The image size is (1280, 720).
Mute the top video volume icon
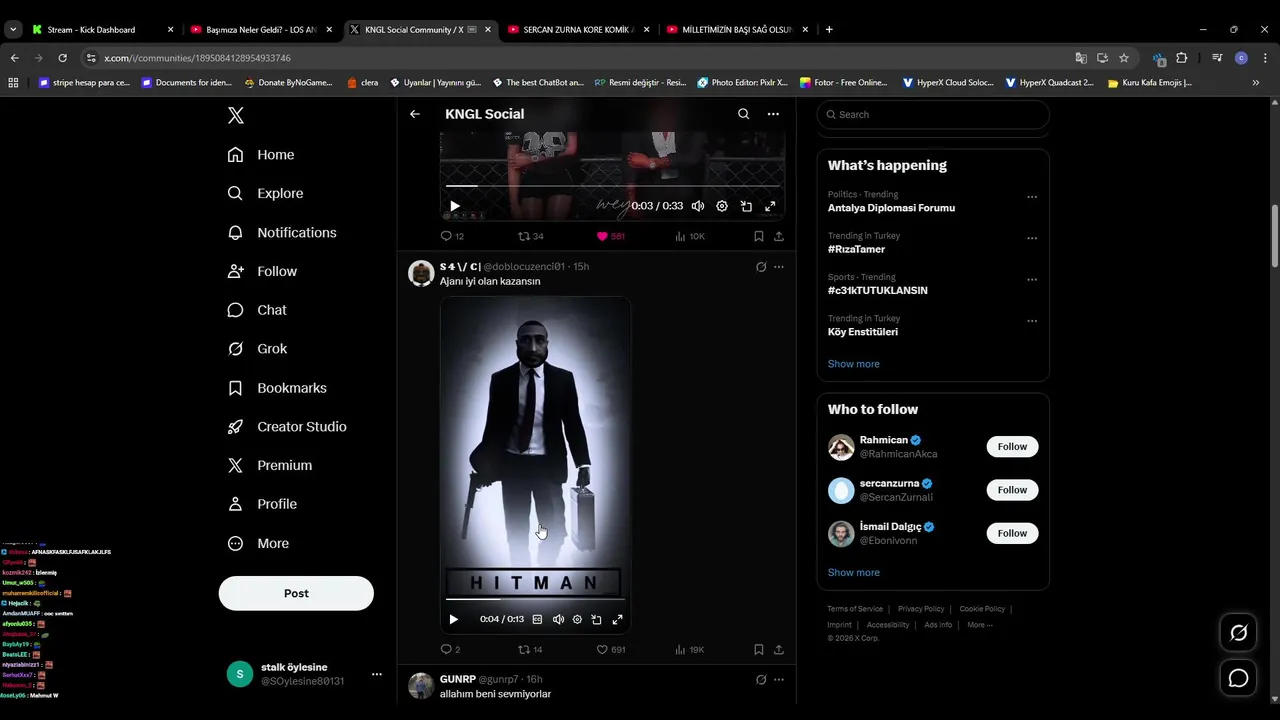[698, 206]
